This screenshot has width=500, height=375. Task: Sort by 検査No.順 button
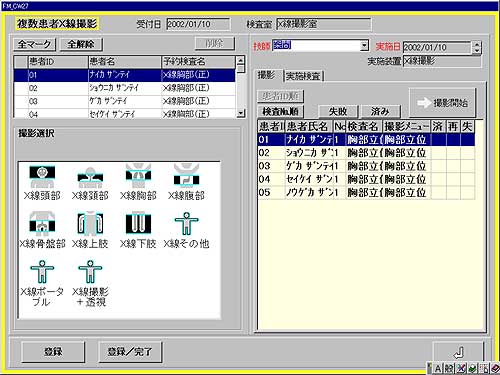(x=280, y=111)
